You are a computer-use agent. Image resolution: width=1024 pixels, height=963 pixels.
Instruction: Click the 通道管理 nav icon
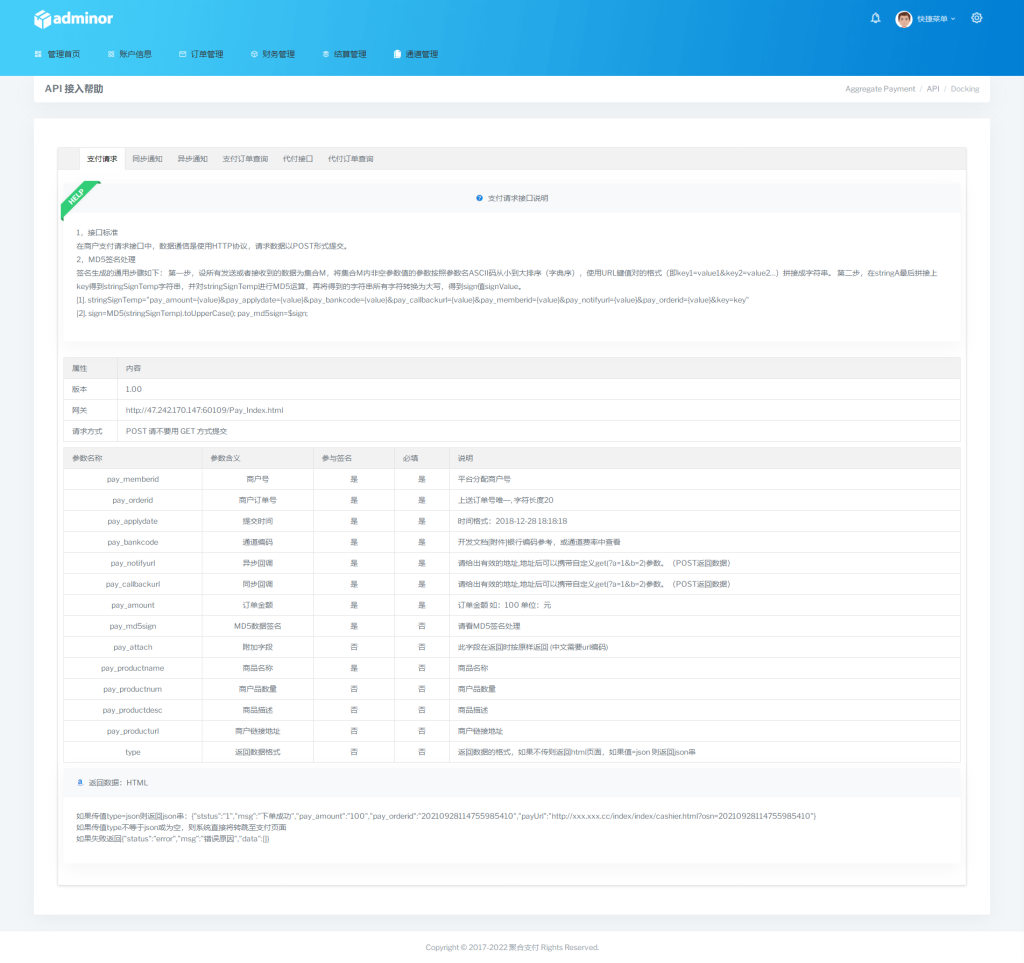coord(397,54)
